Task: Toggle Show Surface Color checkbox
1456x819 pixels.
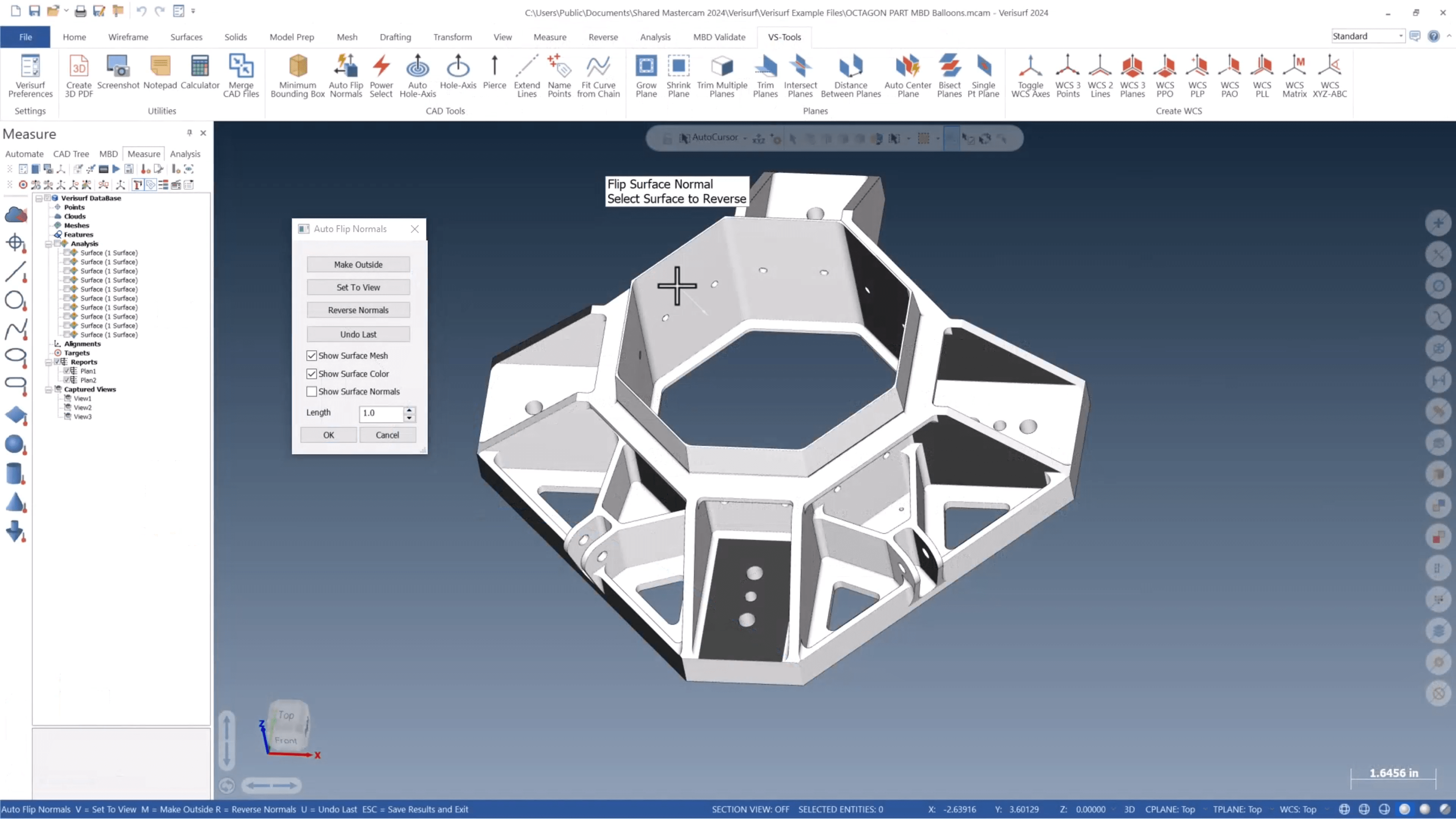Action: point(312,373)
